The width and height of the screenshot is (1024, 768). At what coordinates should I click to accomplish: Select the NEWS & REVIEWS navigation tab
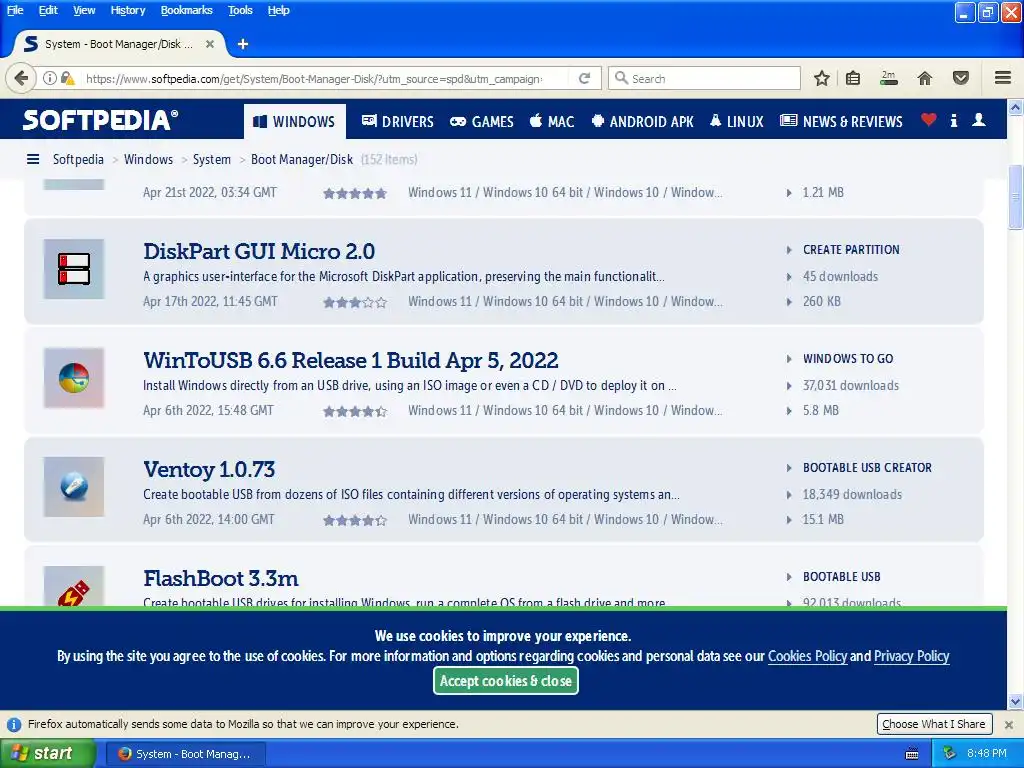(x=841, y=121)
